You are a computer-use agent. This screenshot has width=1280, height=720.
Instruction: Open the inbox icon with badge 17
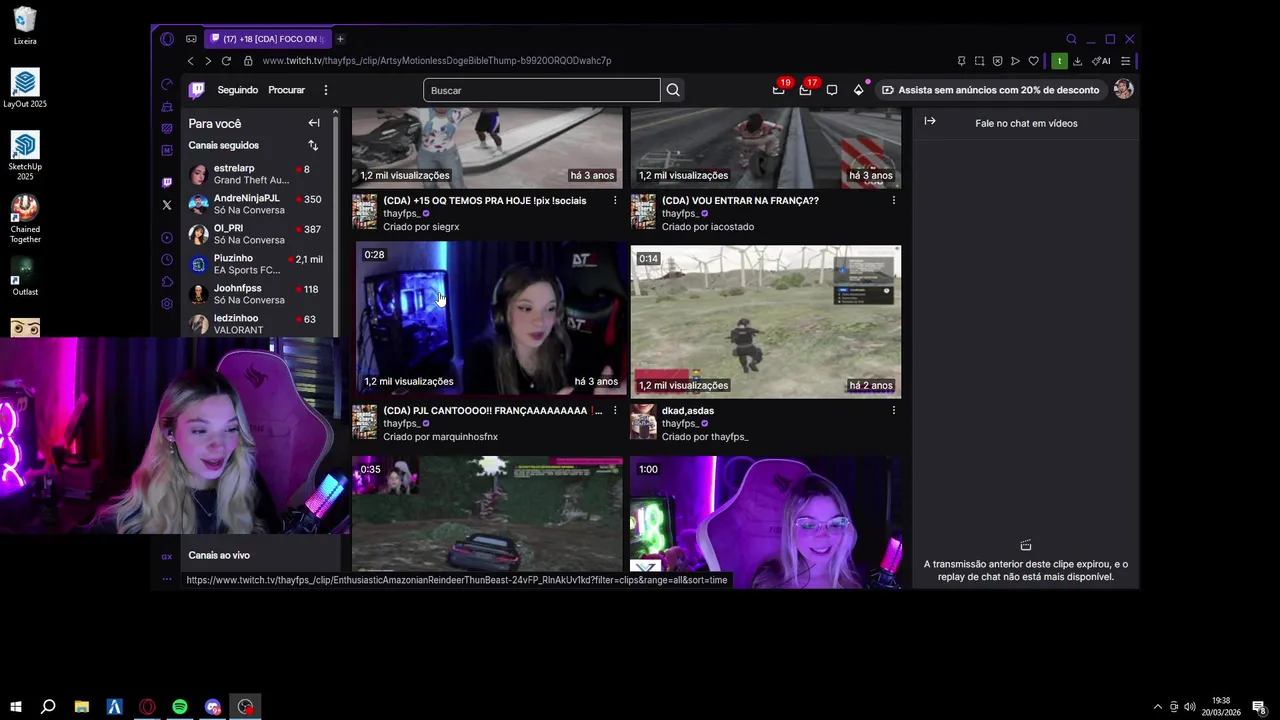[805, 90]
